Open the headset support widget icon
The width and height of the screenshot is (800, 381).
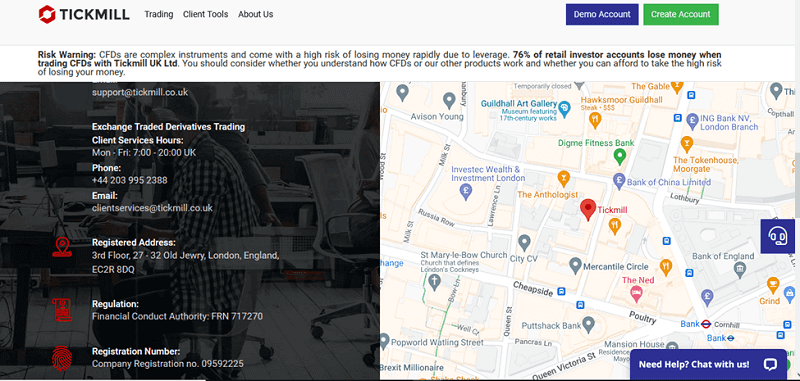click(x=778, y=236)
